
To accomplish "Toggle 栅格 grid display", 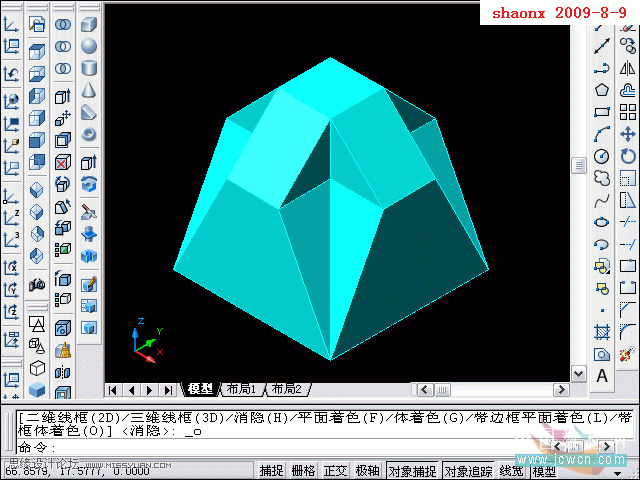I will coord(303,471).
